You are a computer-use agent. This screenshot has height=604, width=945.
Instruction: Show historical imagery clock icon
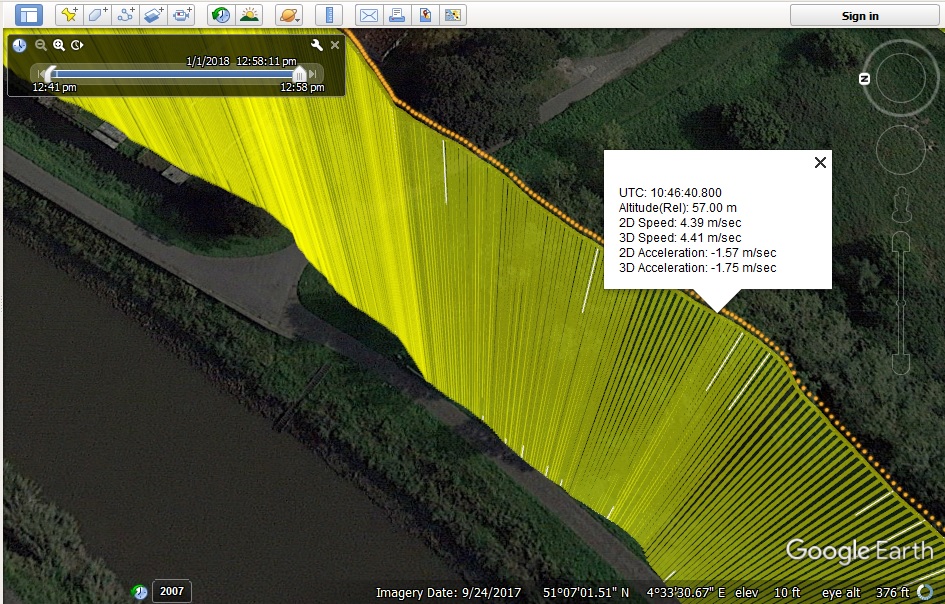(221, 15)
